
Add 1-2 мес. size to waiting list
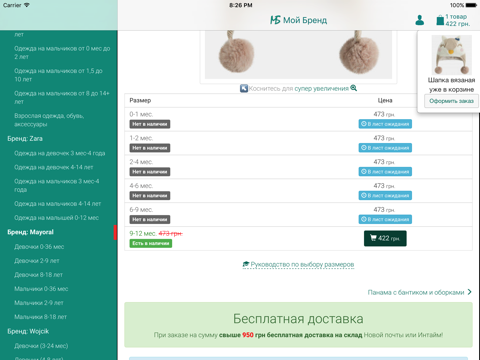click(385, 148)
